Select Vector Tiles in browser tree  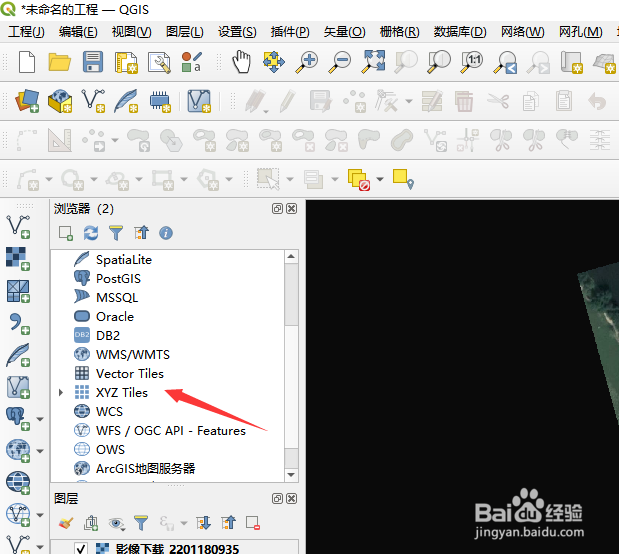point(129,374)
